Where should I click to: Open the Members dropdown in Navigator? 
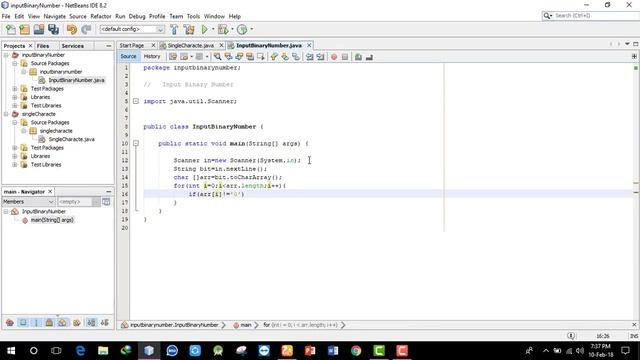point(28,202)
